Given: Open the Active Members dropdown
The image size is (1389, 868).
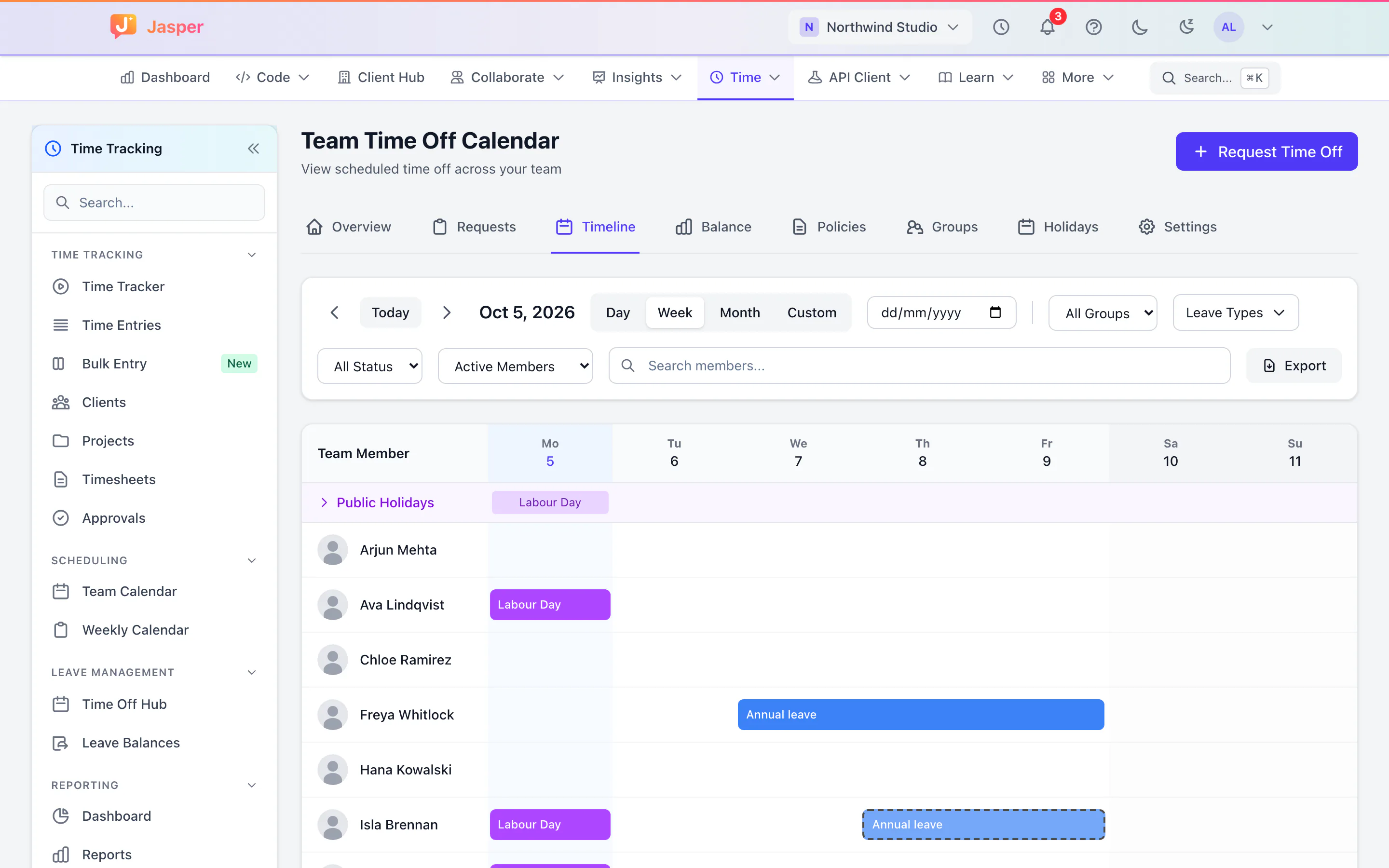Looking at the screenshot, I should pyautogui.click(x=515, y=366).
